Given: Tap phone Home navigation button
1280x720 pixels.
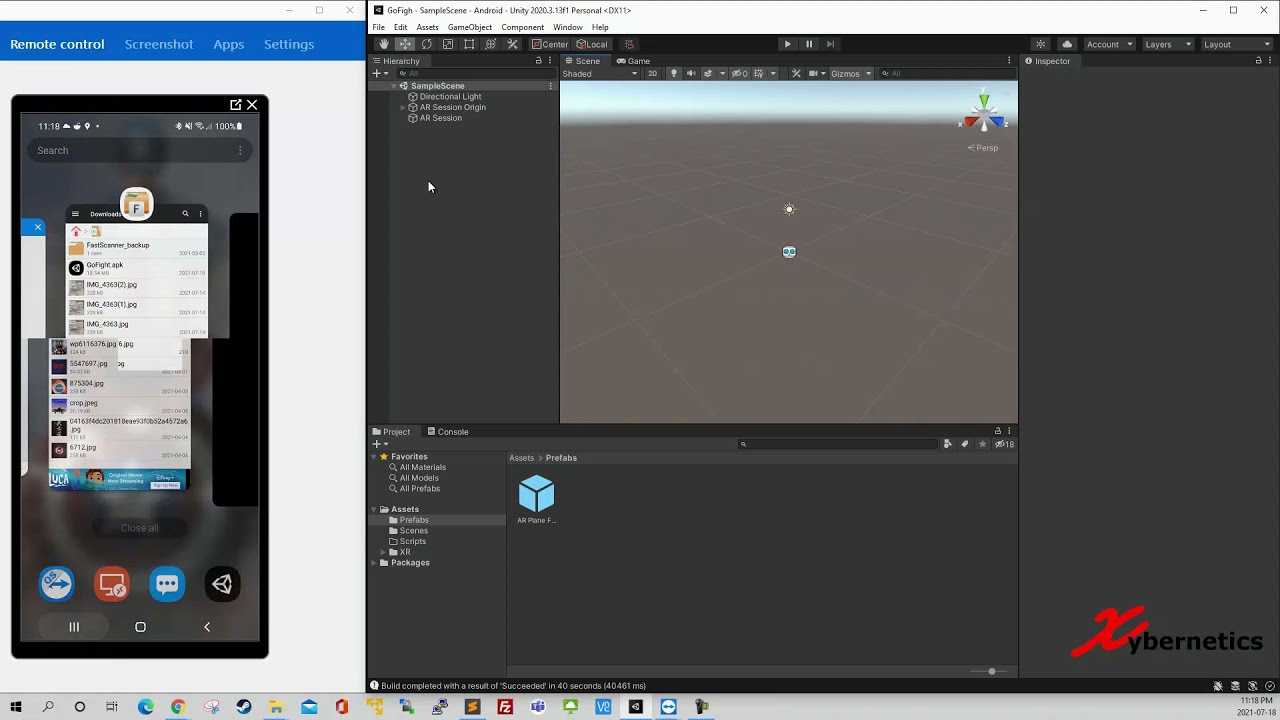Looking at the screenshot, I should [x=140, y=627].
